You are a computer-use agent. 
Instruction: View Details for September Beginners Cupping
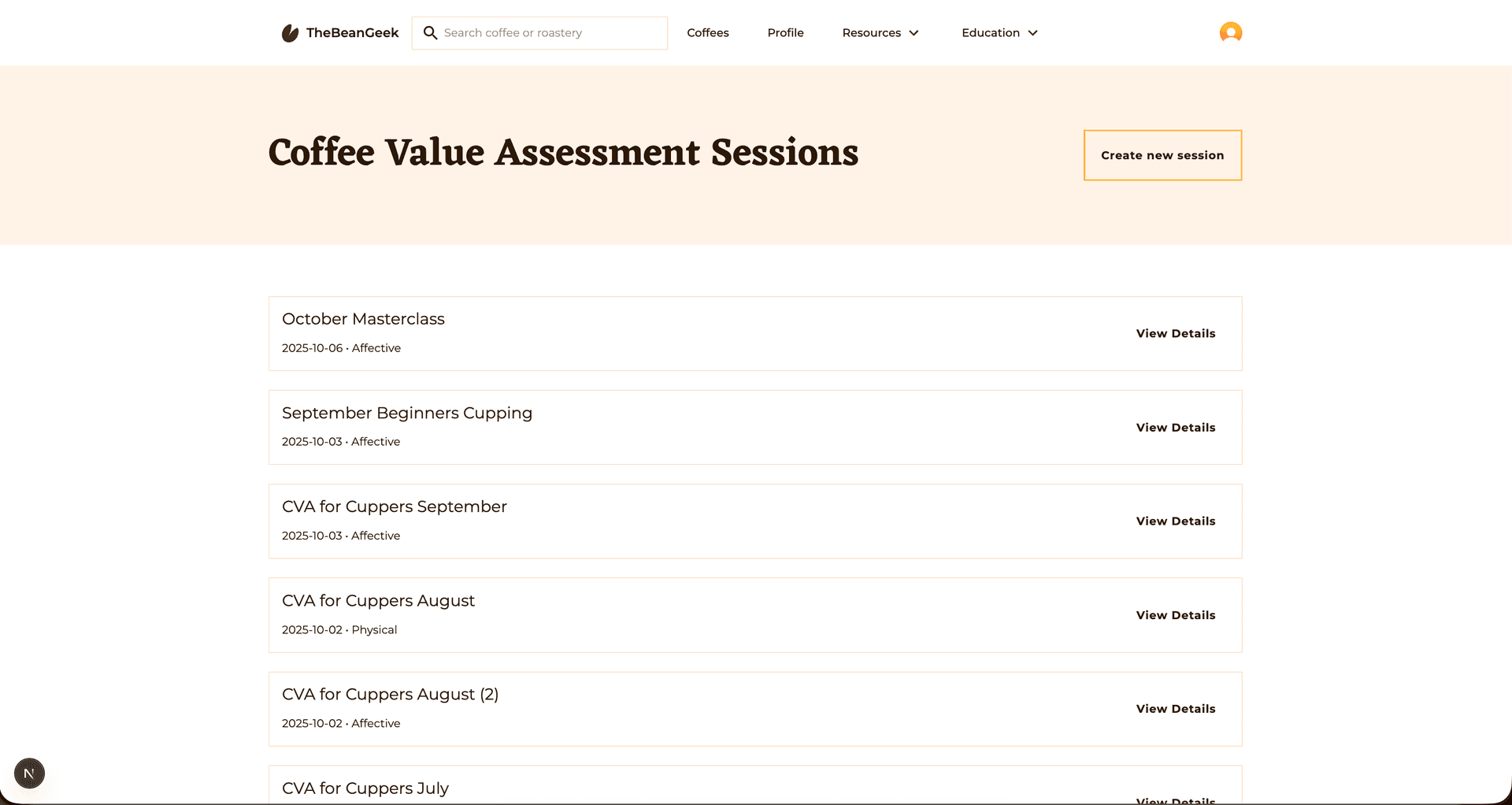(1175, 427)
